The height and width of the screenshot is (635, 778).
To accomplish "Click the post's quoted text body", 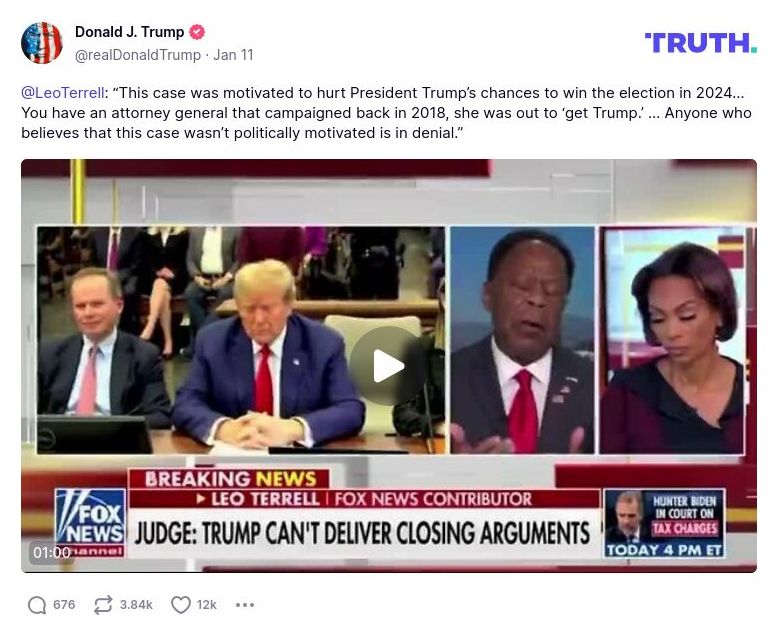I will click(x=387, y=113).
